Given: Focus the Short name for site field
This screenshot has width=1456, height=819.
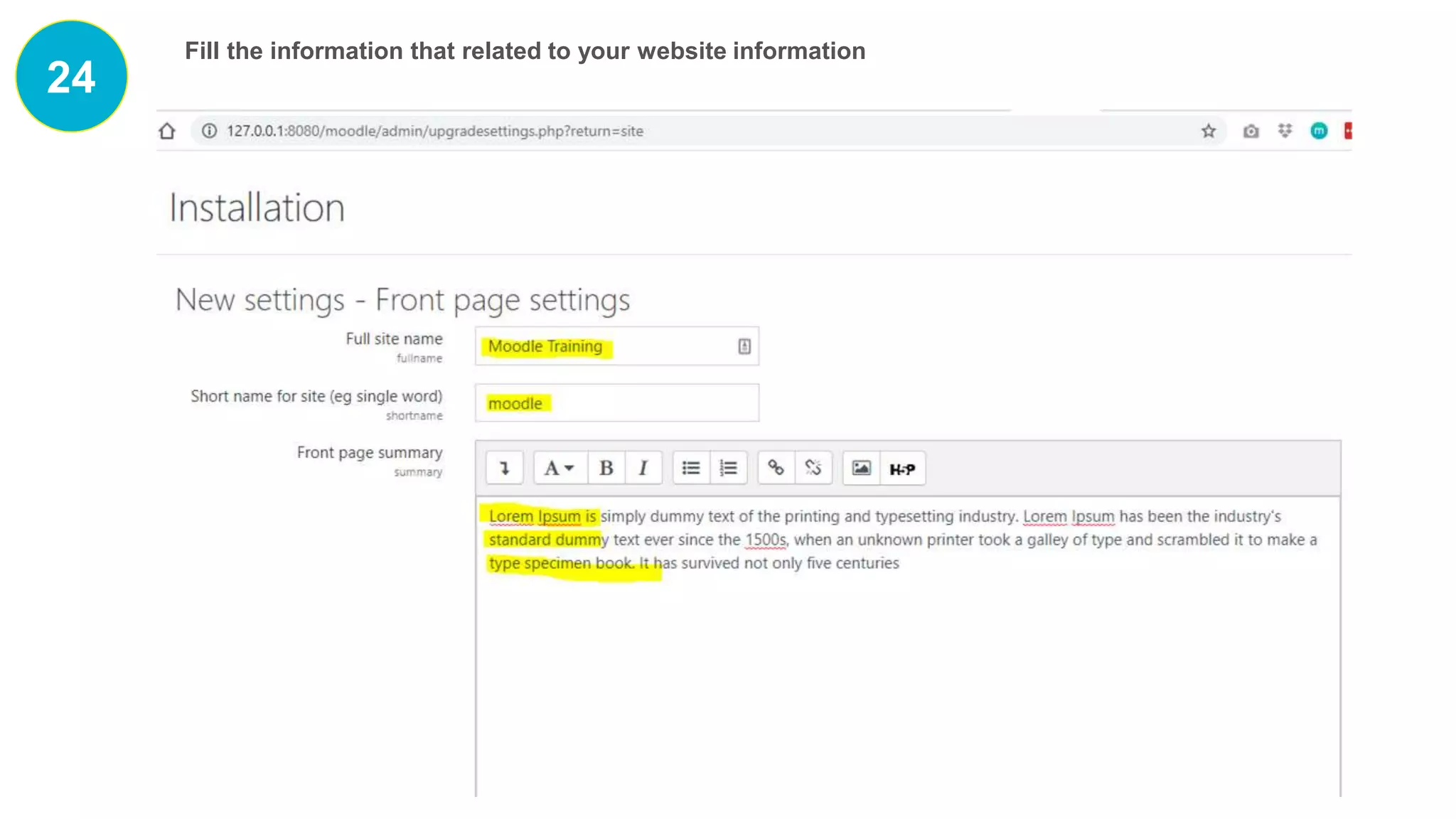Looking at the screenshot, I should point(617,403).
